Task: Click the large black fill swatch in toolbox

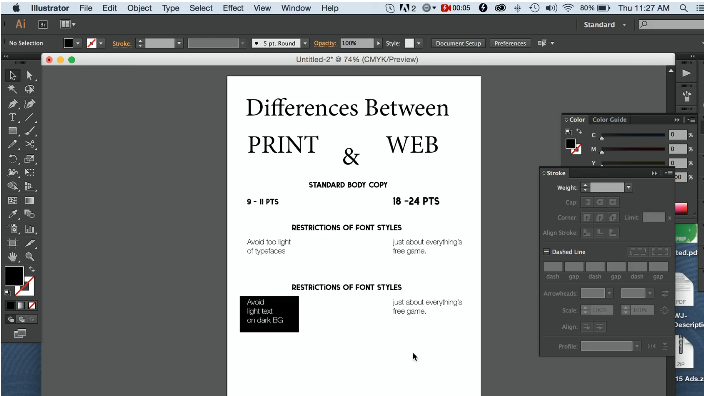Action: coord(14,275)
